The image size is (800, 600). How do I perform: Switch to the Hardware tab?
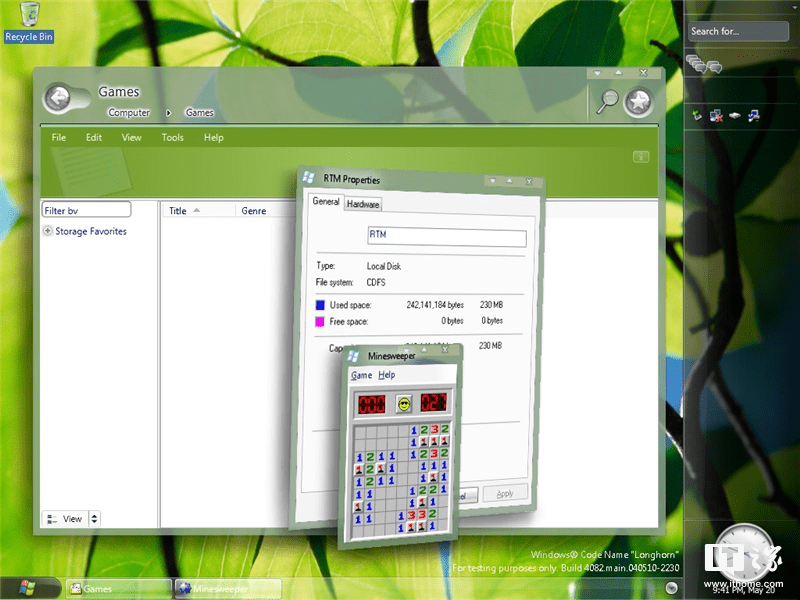(362, 203)
